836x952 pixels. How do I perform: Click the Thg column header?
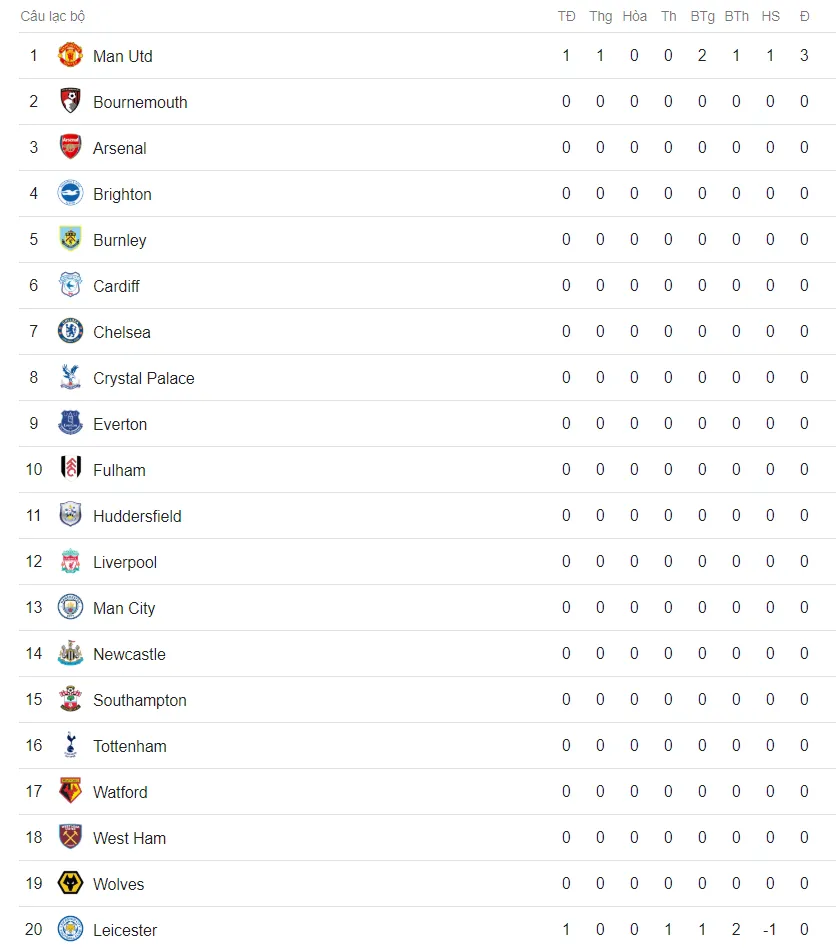[600, 16]
